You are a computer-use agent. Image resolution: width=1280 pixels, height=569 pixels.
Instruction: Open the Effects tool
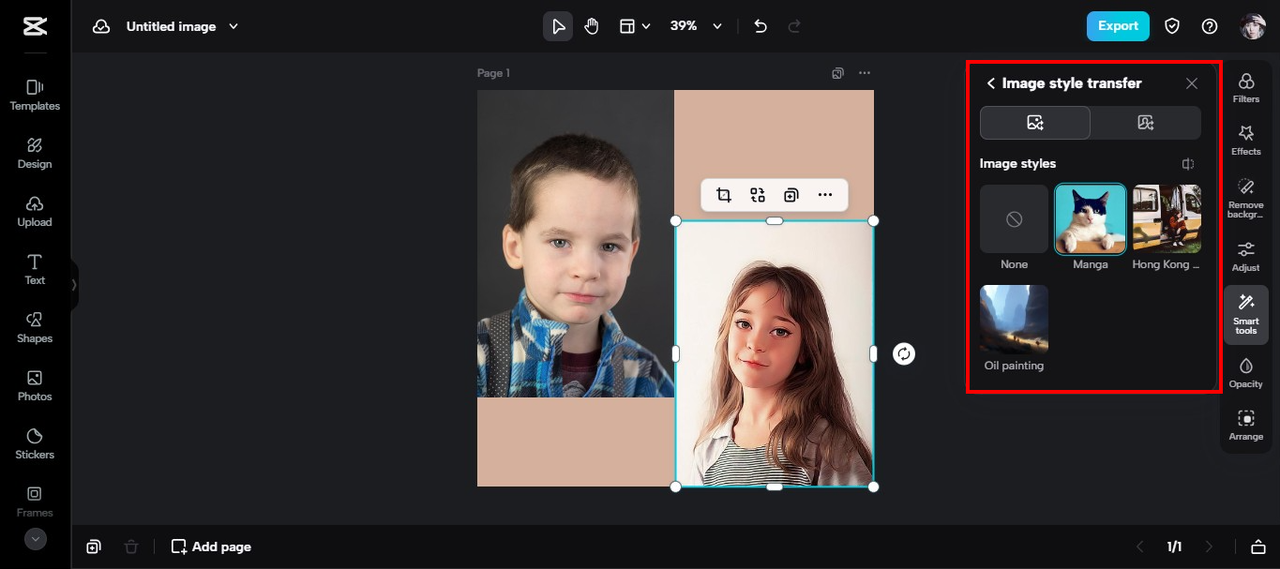pos(1246,140)
